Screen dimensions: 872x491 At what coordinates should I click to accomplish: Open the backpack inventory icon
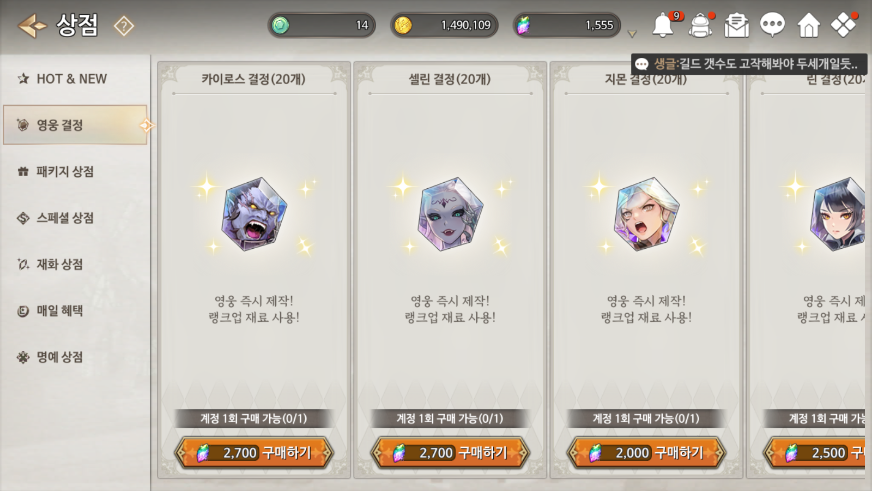(700, 25)
